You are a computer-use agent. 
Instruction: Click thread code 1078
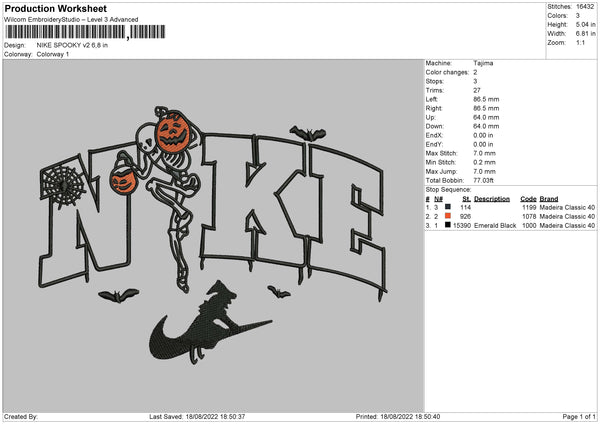[x=529, y=217]
